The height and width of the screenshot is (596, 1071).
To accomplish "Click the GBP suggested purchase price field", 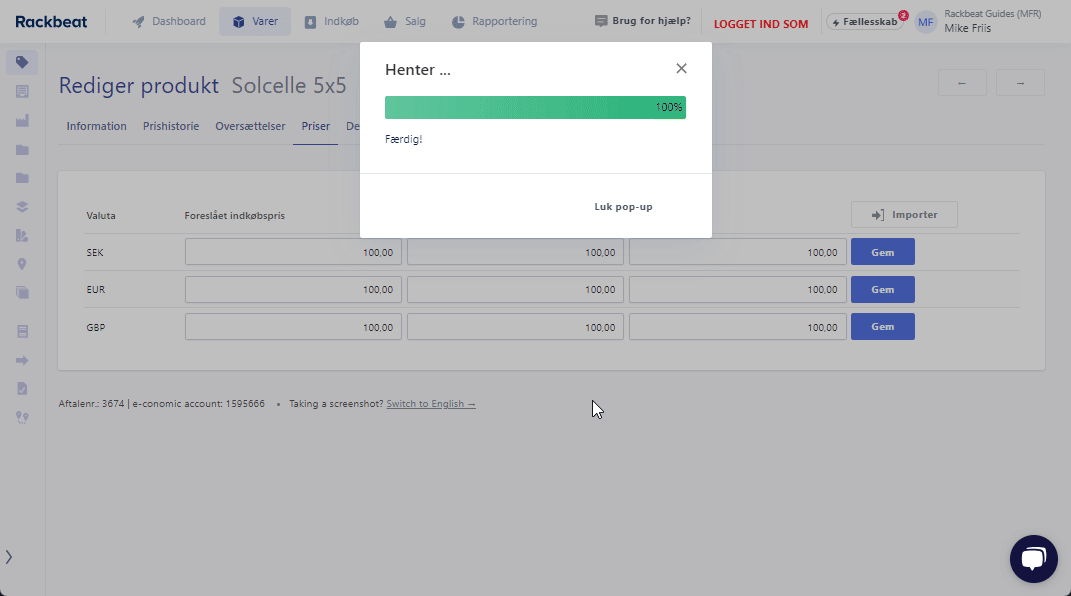I will coord(293,327).
